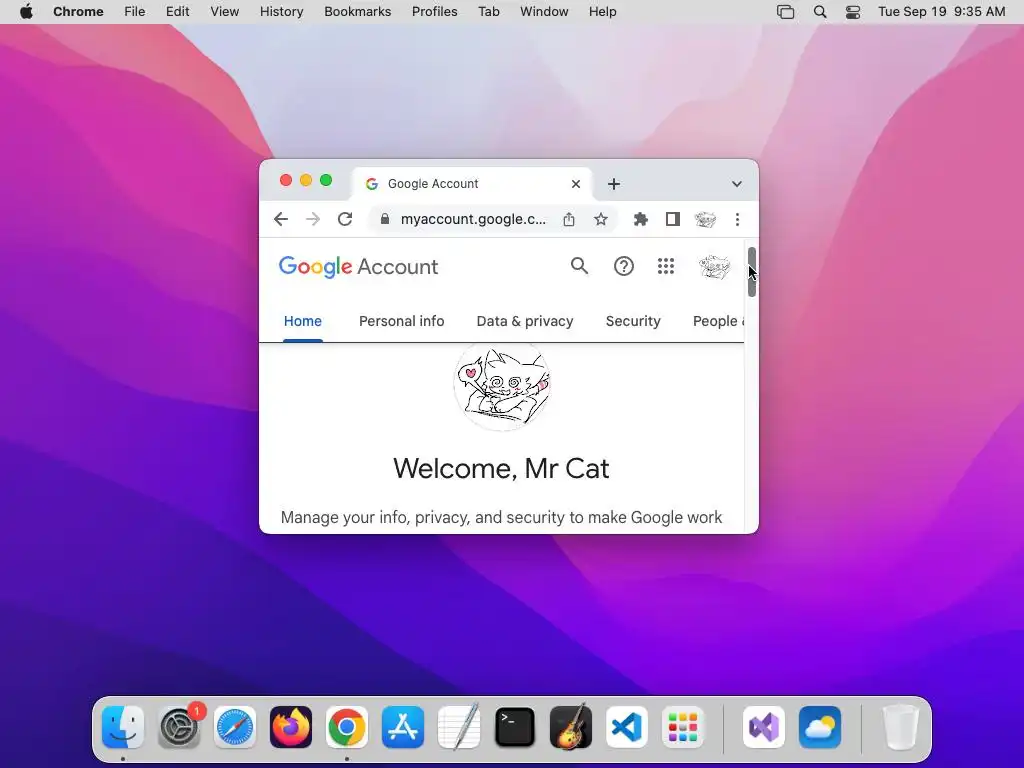1024x768 pixels.
Task: Click the date and time in menu bar
Action: click(941, 12)
